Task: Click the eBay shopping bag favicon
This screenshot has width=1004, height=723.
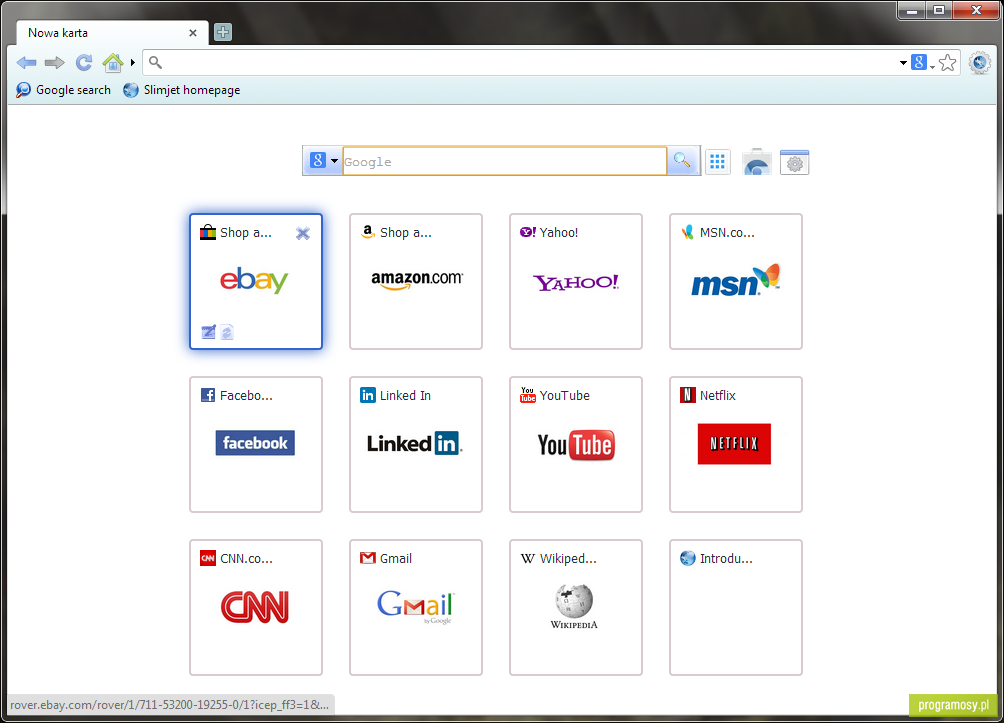Action: 207,232
